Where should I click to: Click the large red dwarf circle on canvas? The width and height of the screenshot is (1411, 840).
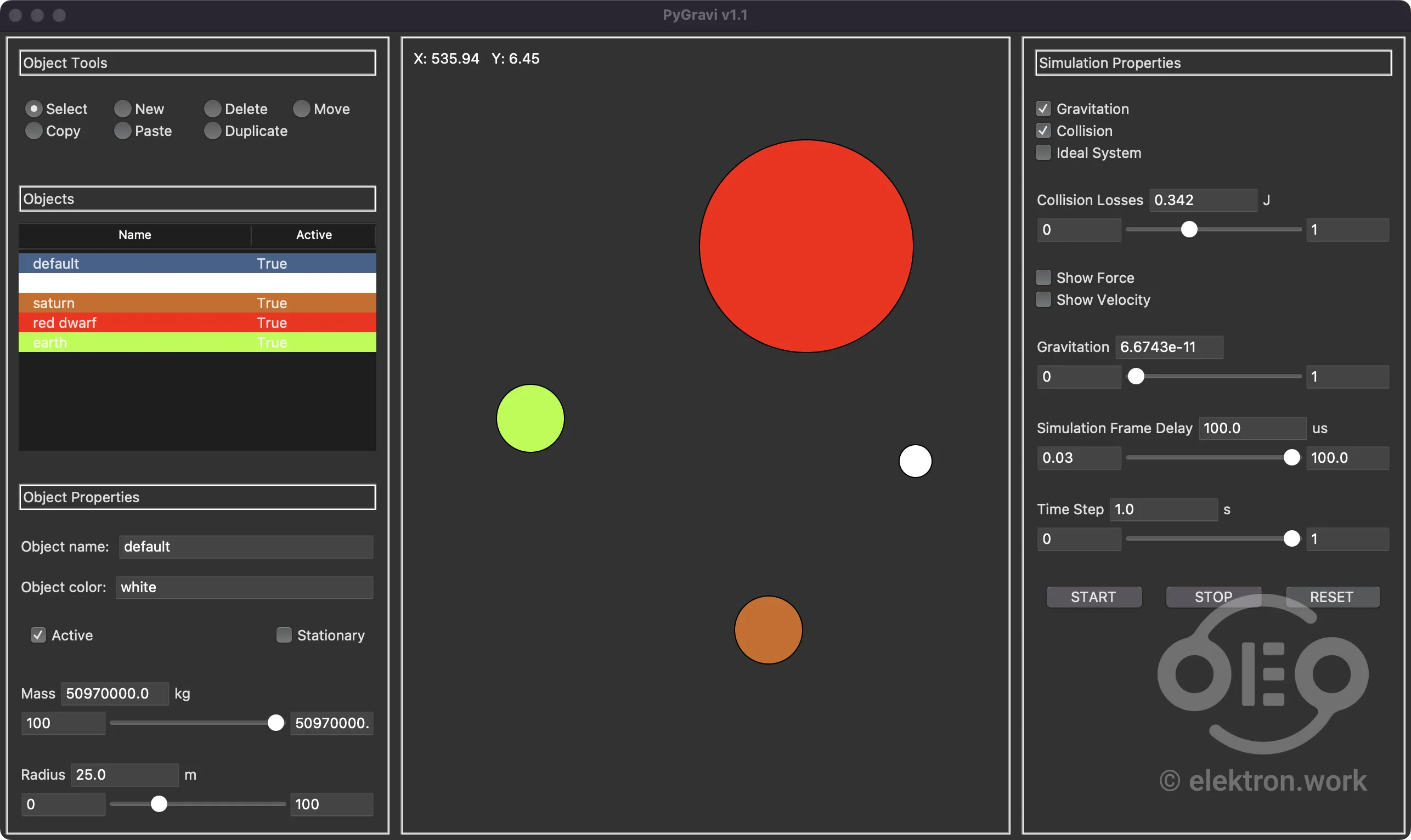click(x=806, y=246)
